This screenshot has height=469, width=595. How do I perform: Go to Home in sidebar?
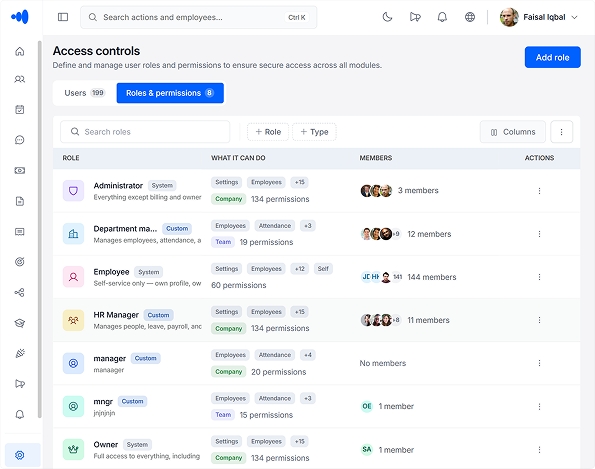(x=20, y=51)
